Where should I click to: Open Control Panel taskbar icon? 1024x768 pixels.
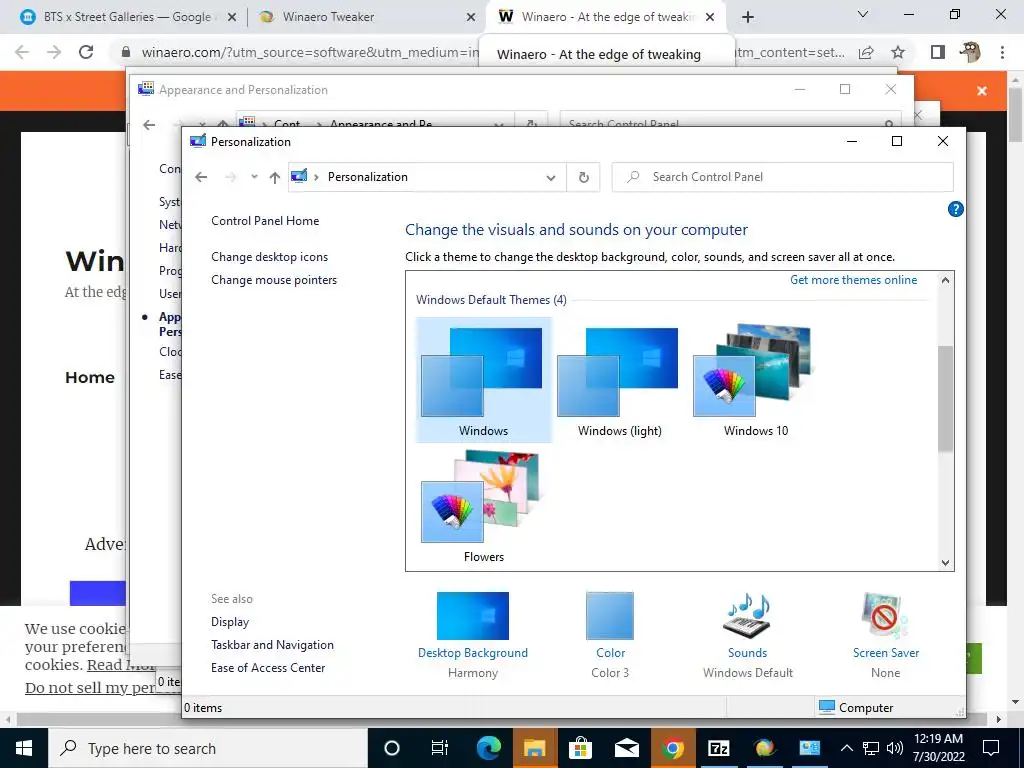pyautogui.click(x=810, y=748)
